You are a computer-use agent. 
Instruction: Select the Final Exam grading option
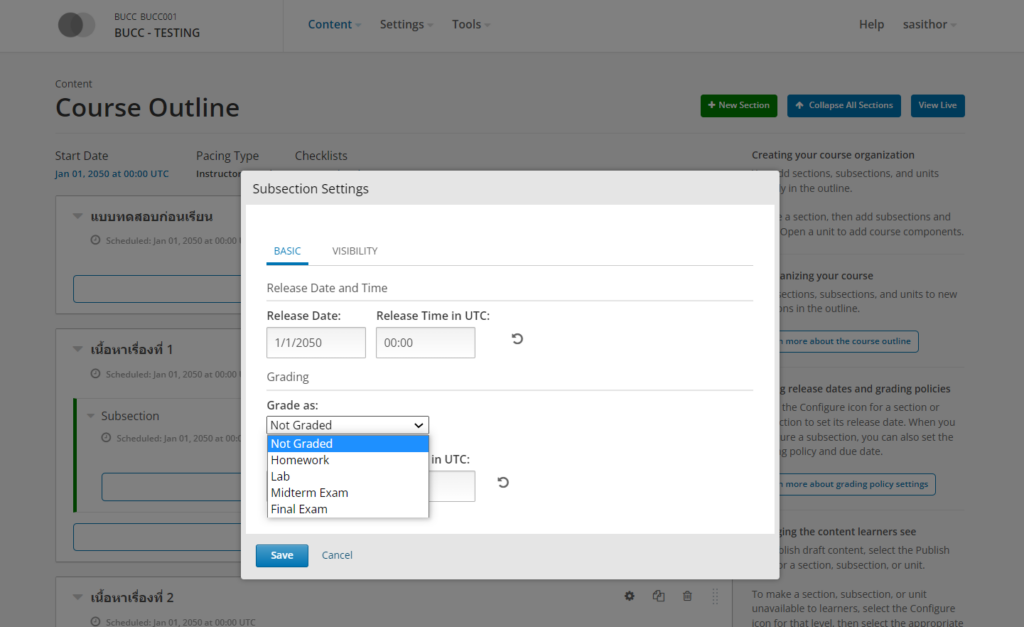[x=299, y=509]
